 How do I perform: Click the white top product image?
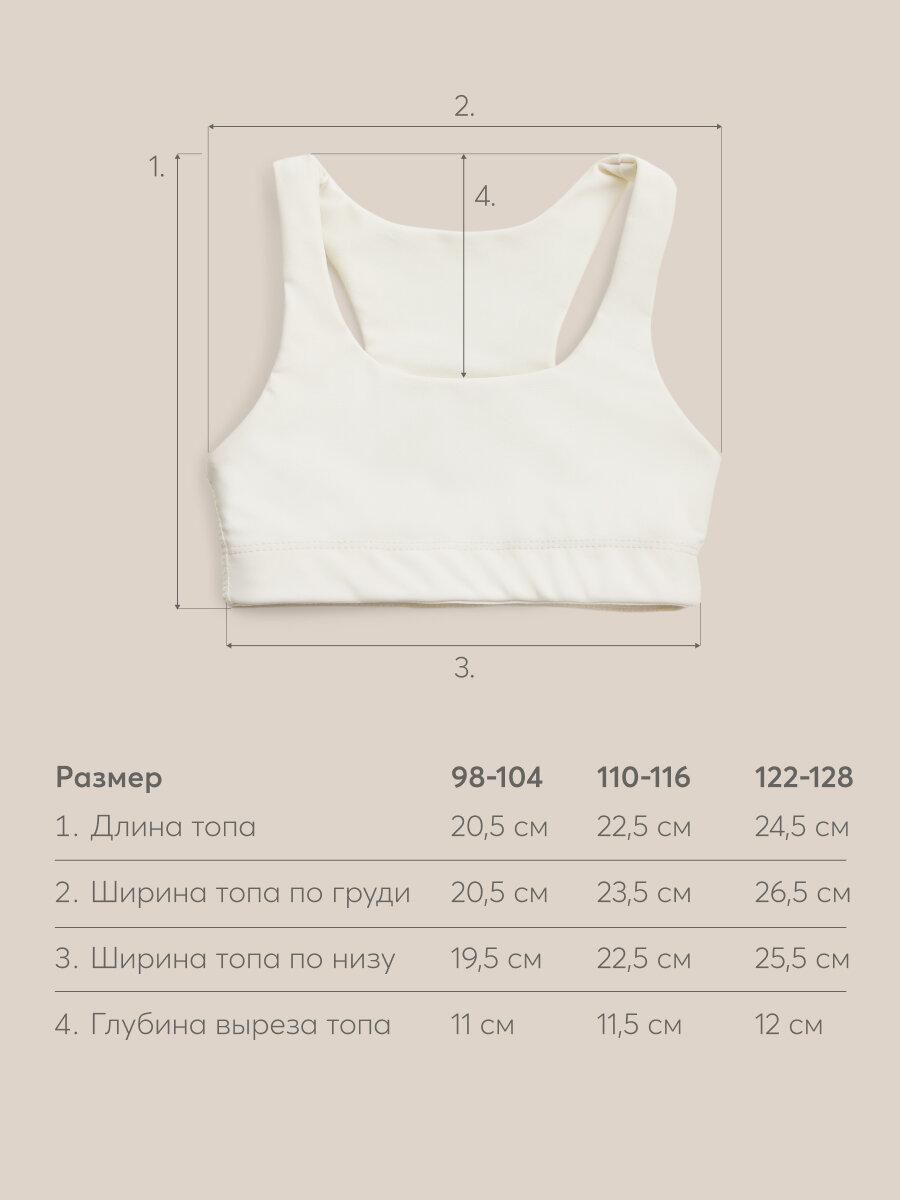point(463,380)
